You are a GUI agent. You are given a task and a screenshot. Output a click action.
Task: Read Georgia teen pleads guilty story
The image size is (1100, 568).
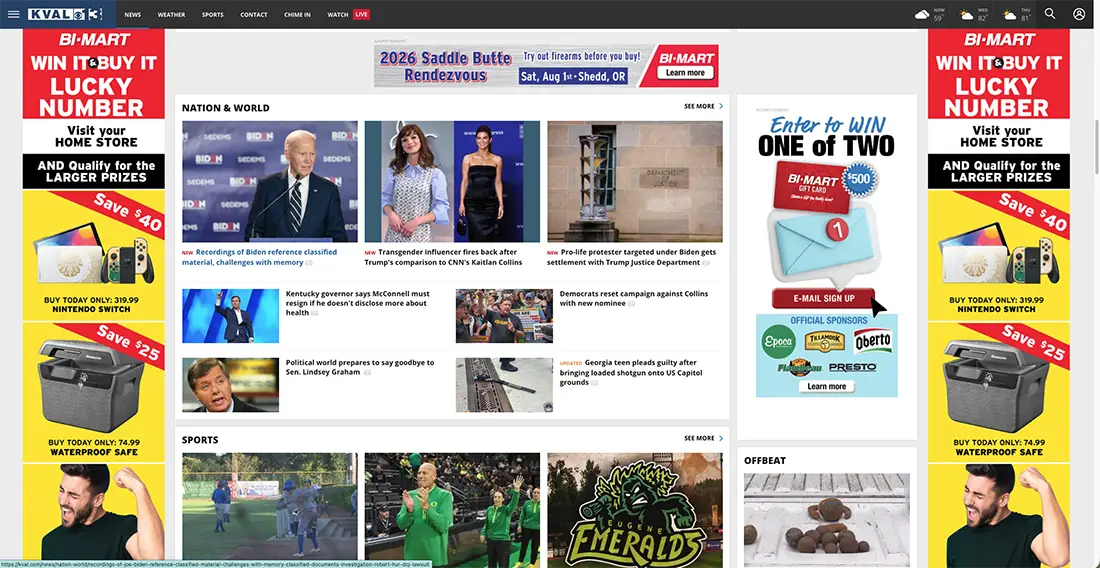(x=631, y=372)
